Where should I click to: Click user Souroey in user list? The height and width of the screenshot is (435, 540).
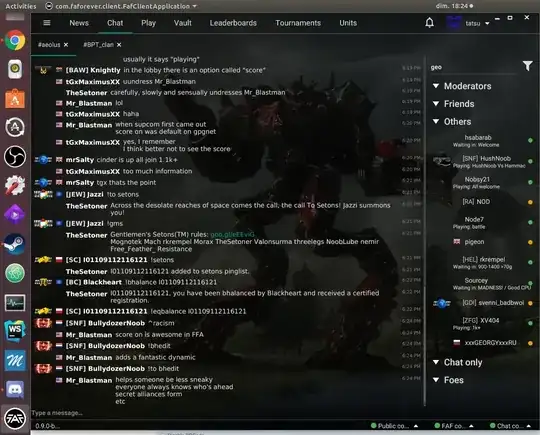point(476,281)
